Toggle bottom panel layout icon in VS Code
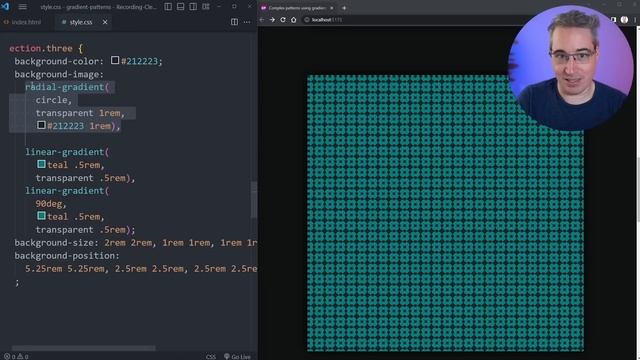640x360 pixels. tap(180, 7)
